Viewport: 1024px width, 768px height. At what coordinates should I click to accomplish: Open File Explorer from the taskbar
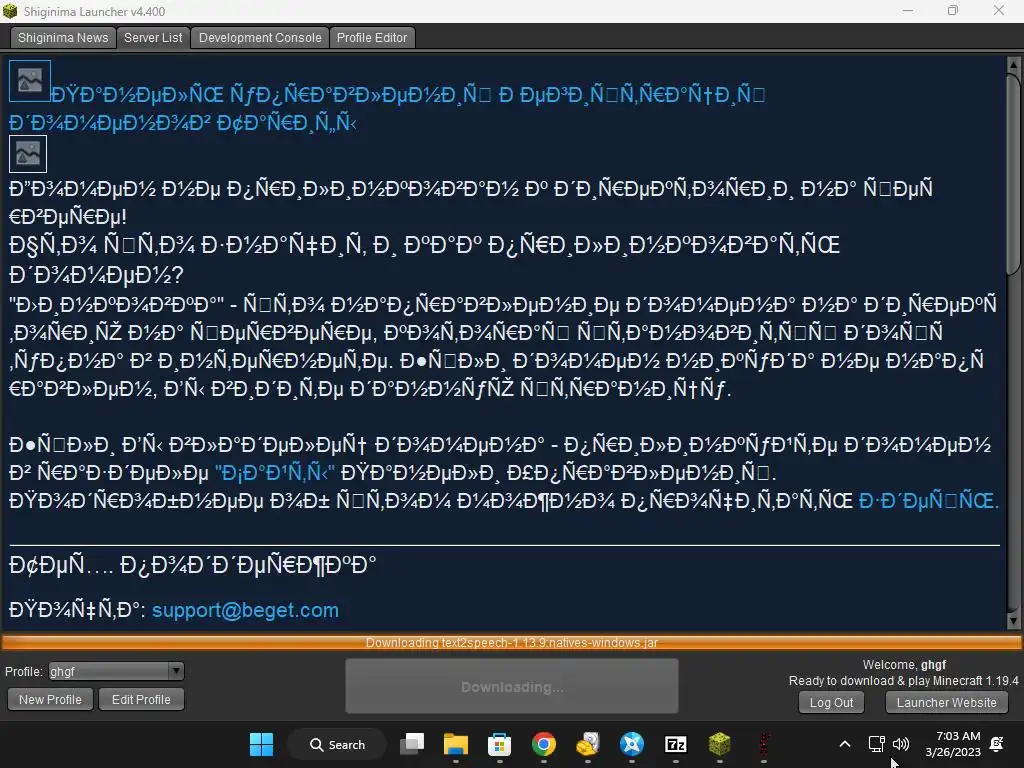tap(456, 744)
